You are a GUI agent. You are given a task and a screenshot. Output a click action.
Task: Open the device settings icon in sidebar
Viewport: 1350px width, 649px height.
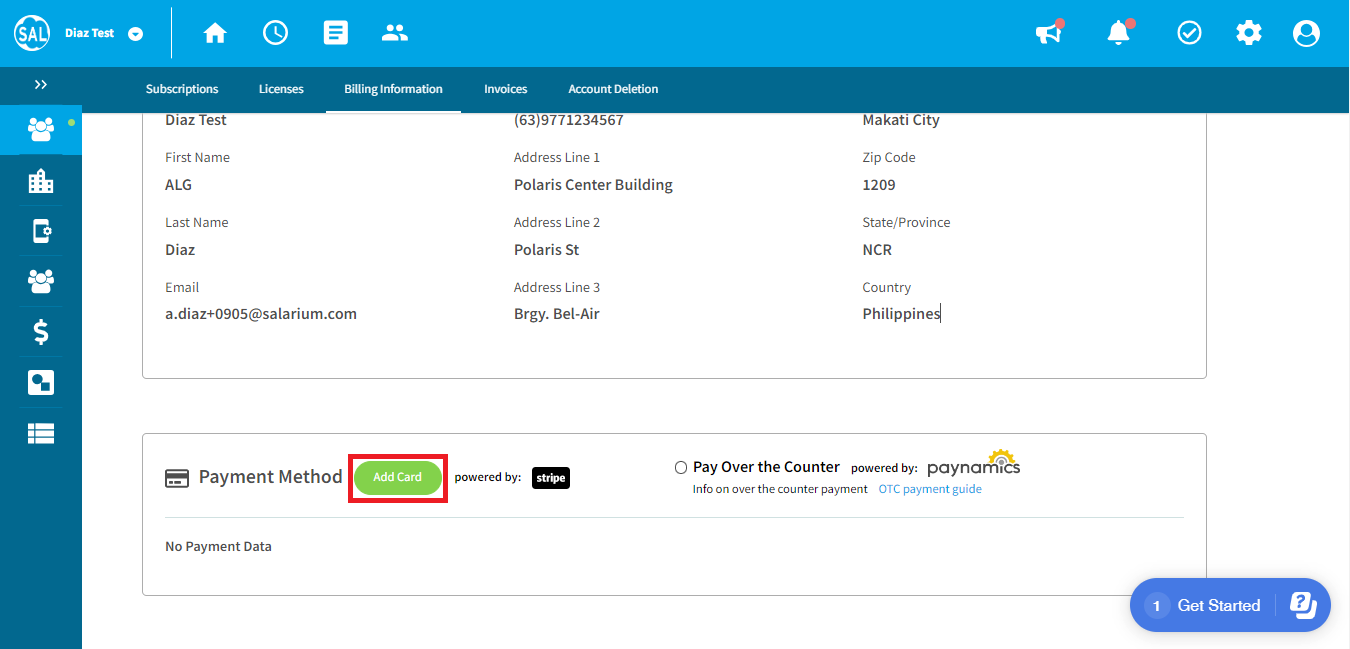click(x=41, y=232)
